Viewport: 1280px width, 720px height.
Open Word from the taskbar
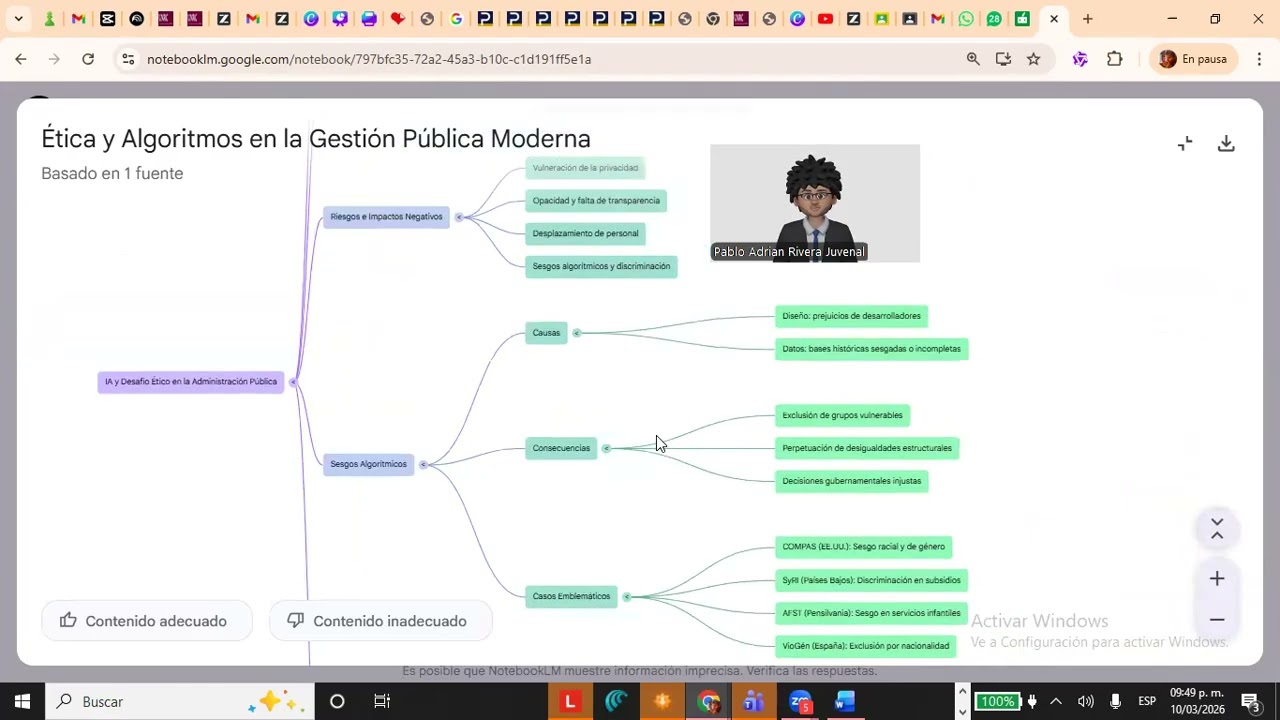pyautogui.click(x=845, y=702)
